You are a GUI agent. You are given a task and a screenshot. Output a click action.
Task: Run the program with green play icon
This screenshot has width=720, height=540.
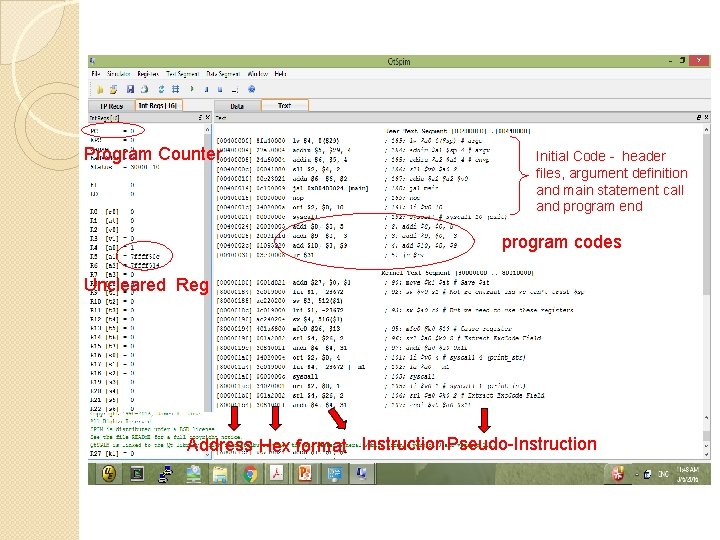click(x=192, y=89)
